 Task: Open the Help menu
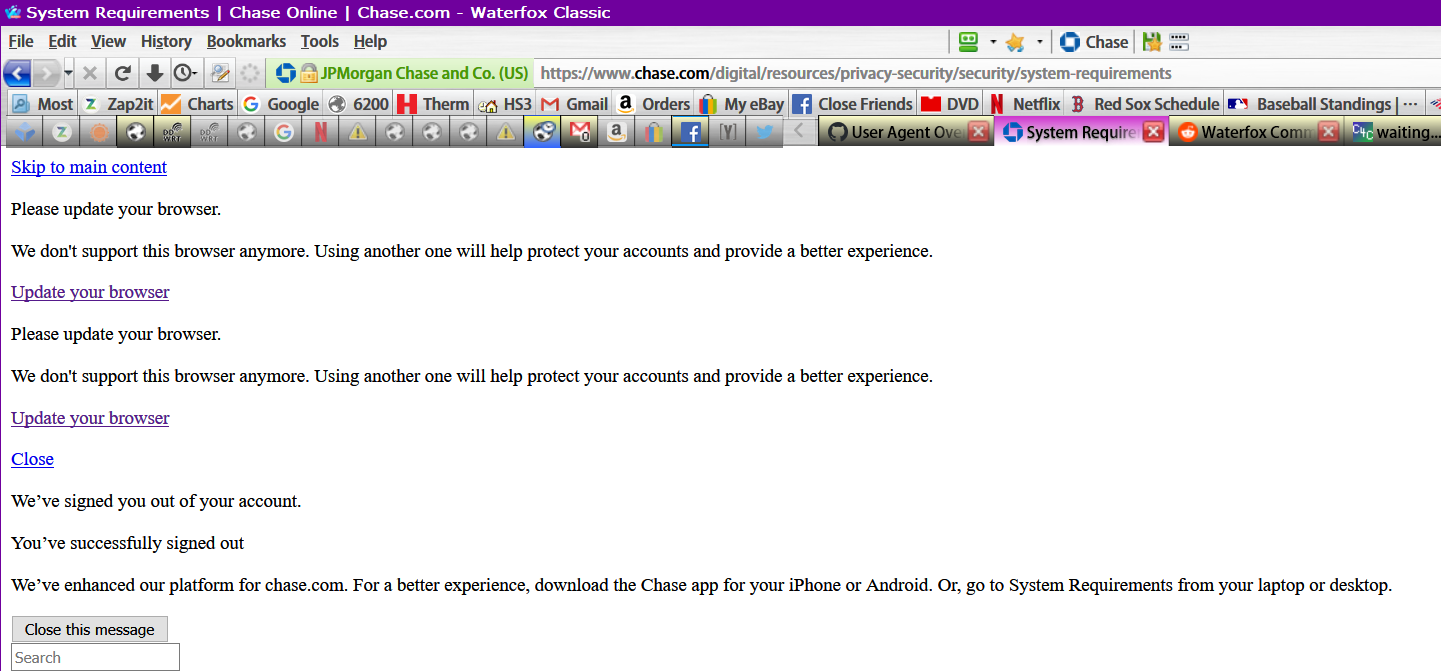click(370, 41)
